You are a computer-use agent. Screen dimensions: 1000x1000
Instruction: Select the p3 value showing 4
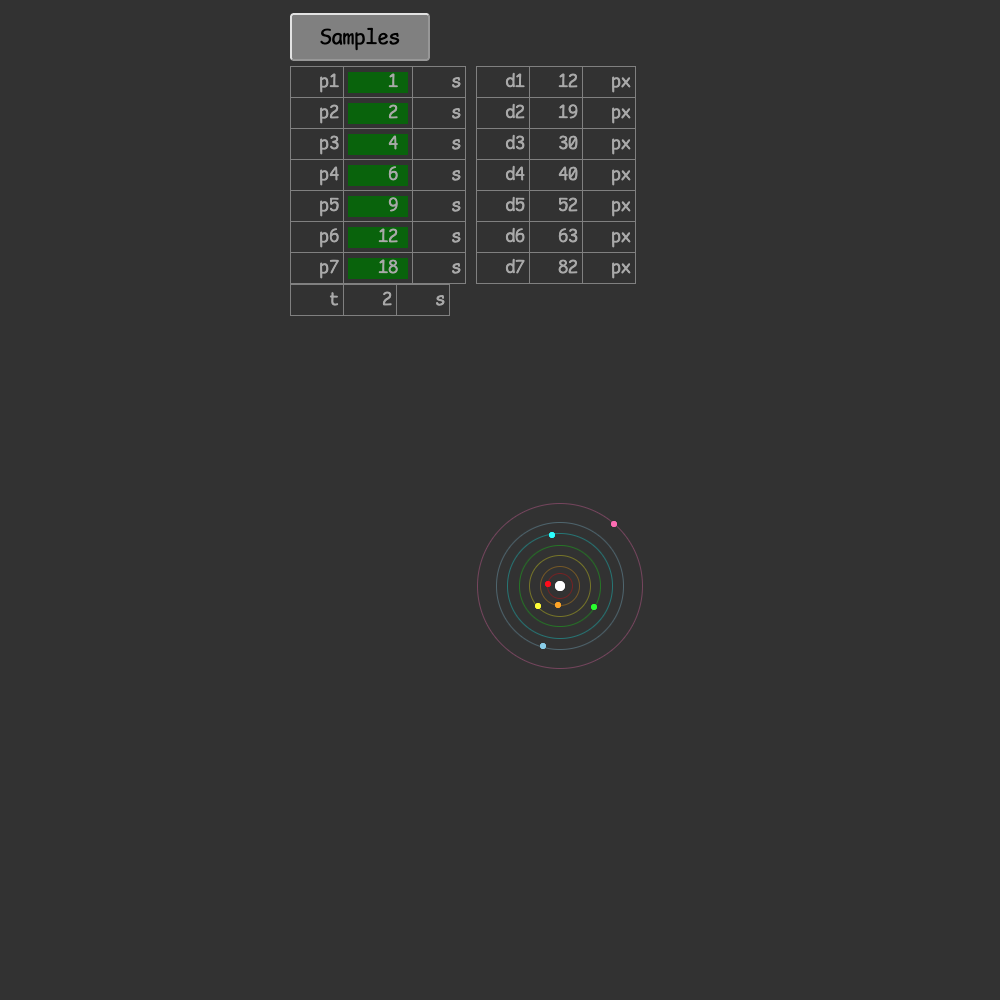pyautogui.click(x=377, y=143)
